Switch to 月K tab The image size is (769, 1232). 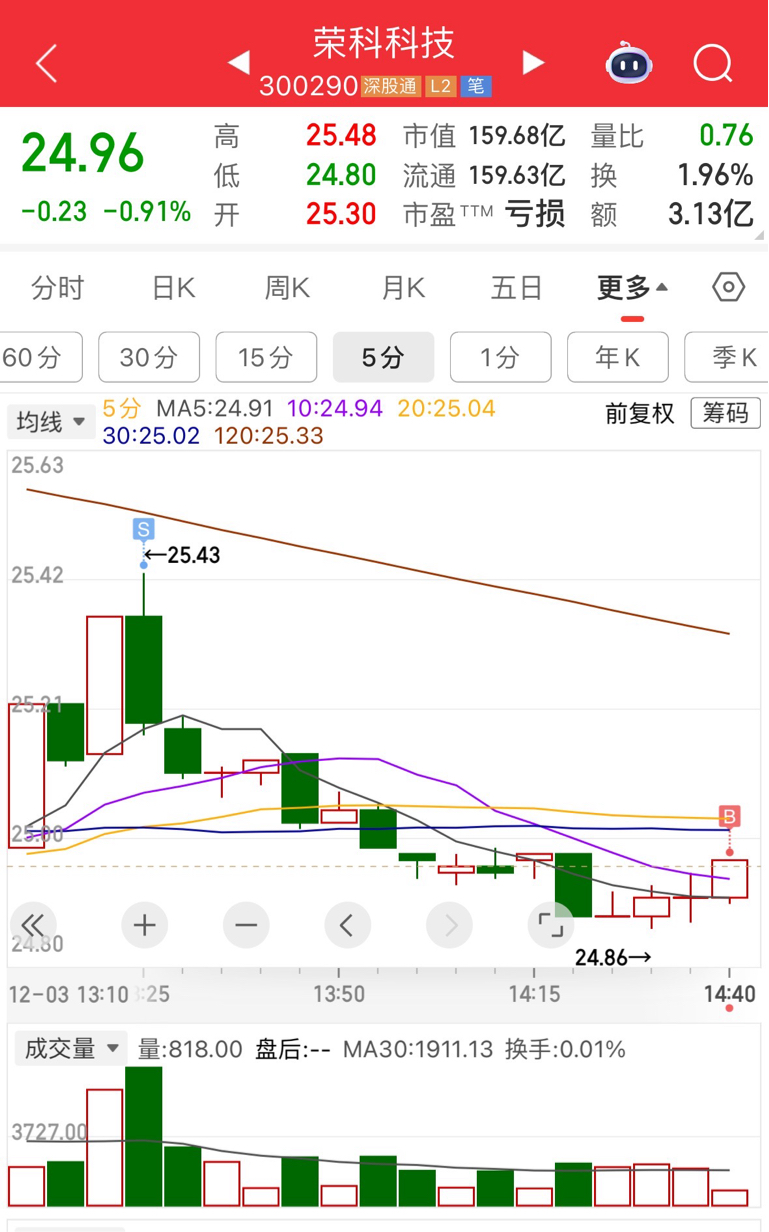tap(403, 289)
